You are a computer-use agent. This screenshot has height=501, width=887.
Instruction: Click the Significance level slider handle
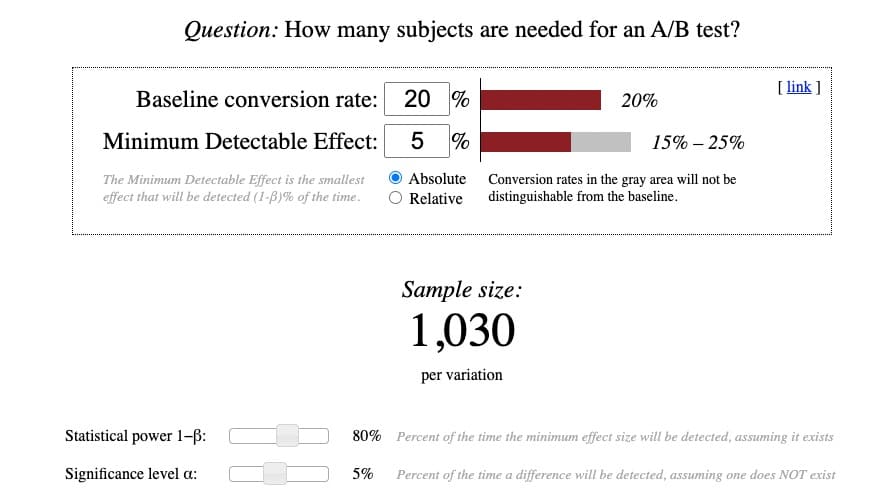tap(275, 474)
